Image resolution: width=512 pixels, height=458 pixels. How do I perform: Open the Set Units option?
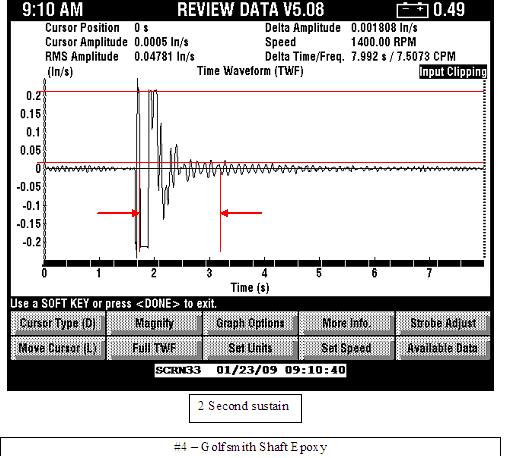(250, 348)
